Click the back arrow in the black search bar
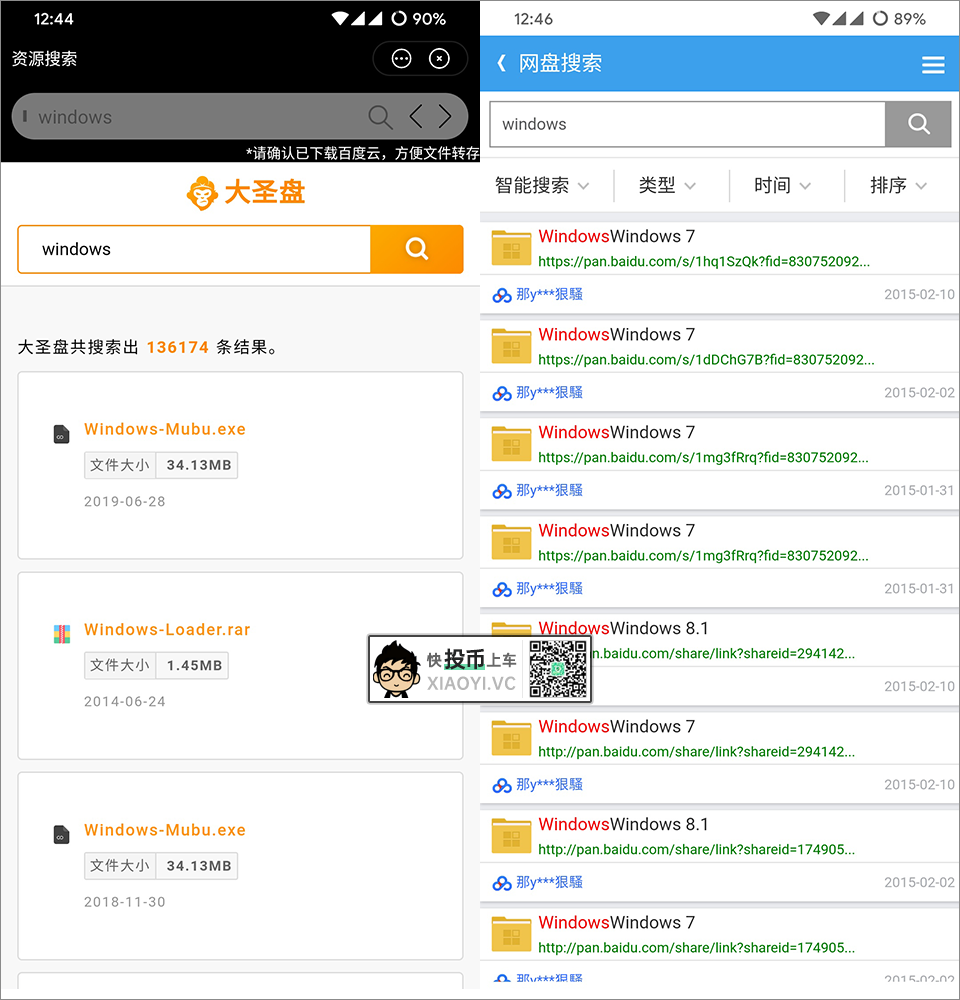The image size is (960, 1000). 415,117
